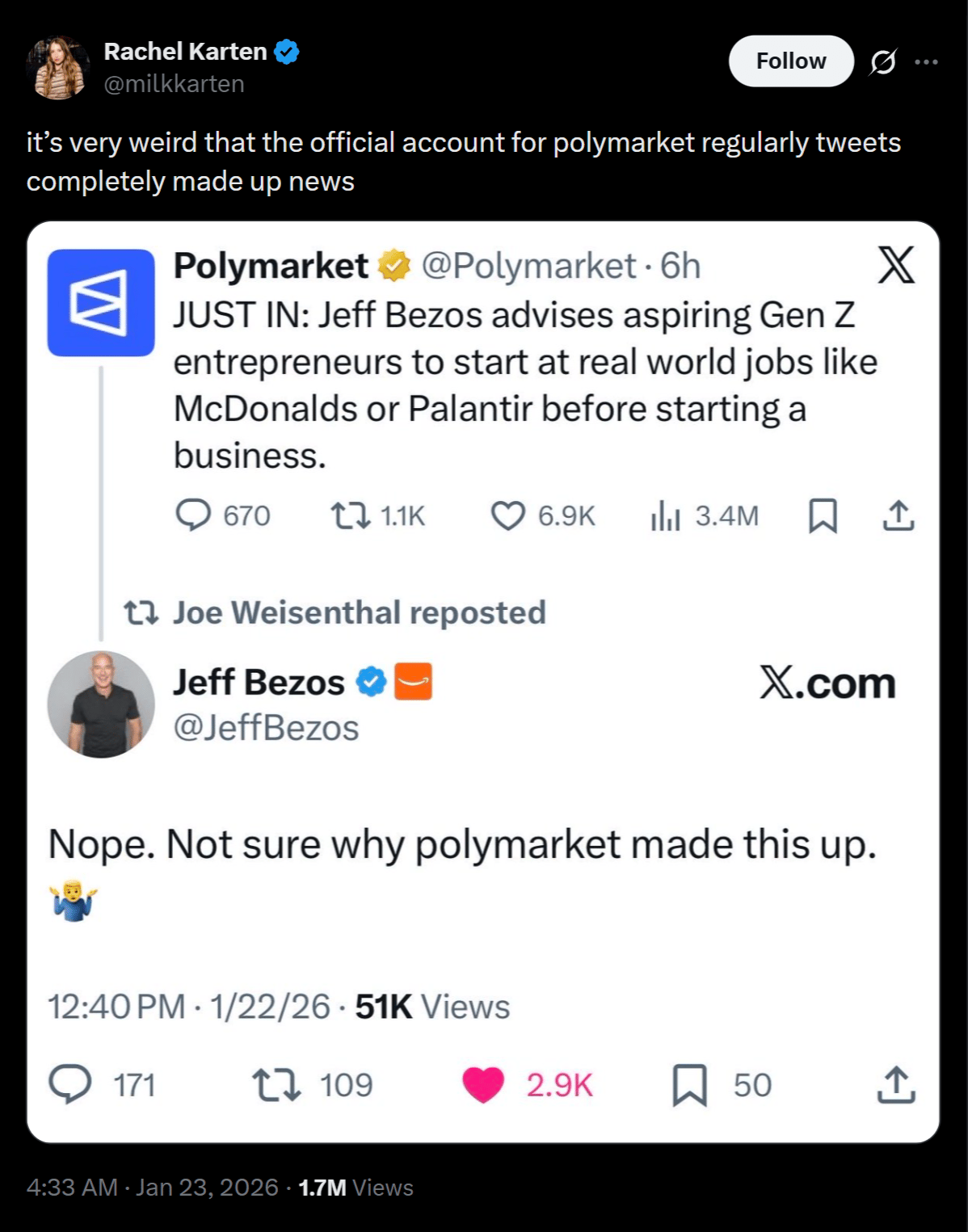
Task: Click the orange Amazon affiliation badge
Action: (414, 682)
